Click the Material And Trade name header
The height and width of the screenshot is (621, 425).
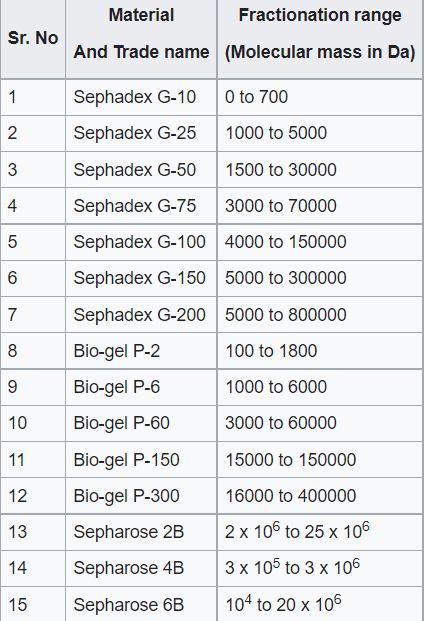pyautogui.click(x=141, y=39)
